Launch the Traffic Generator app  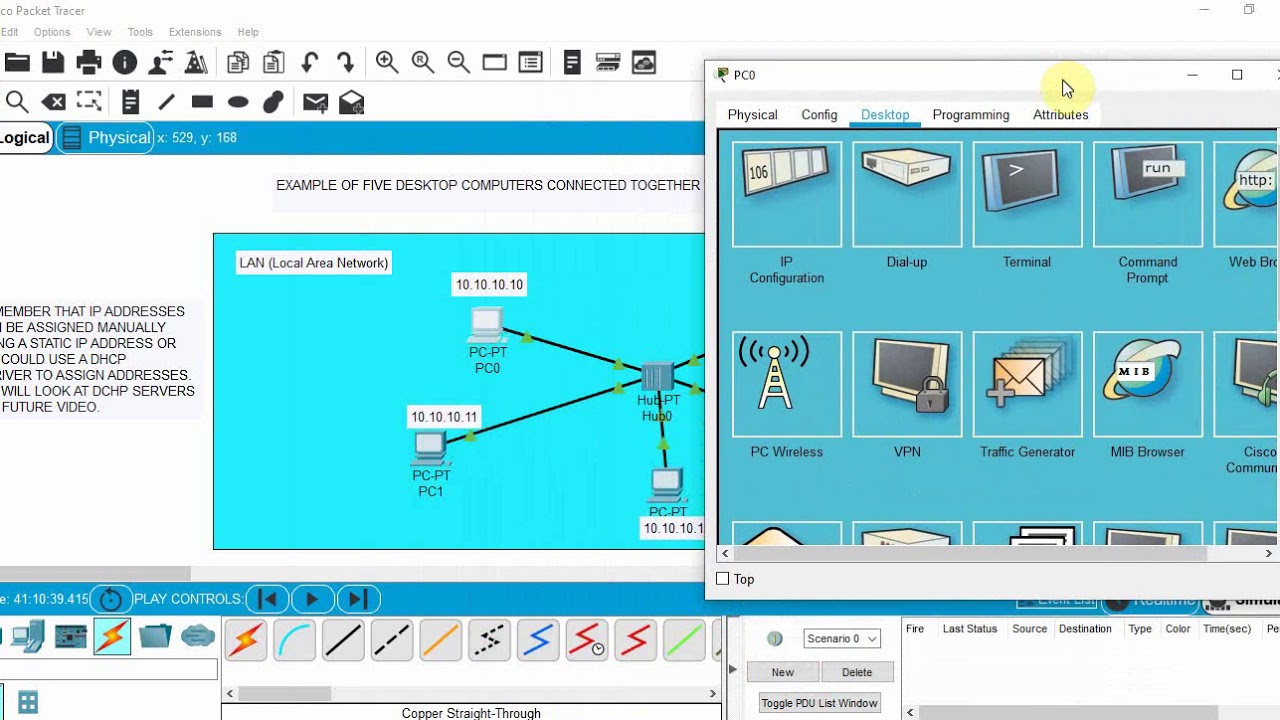(1027, 385)
